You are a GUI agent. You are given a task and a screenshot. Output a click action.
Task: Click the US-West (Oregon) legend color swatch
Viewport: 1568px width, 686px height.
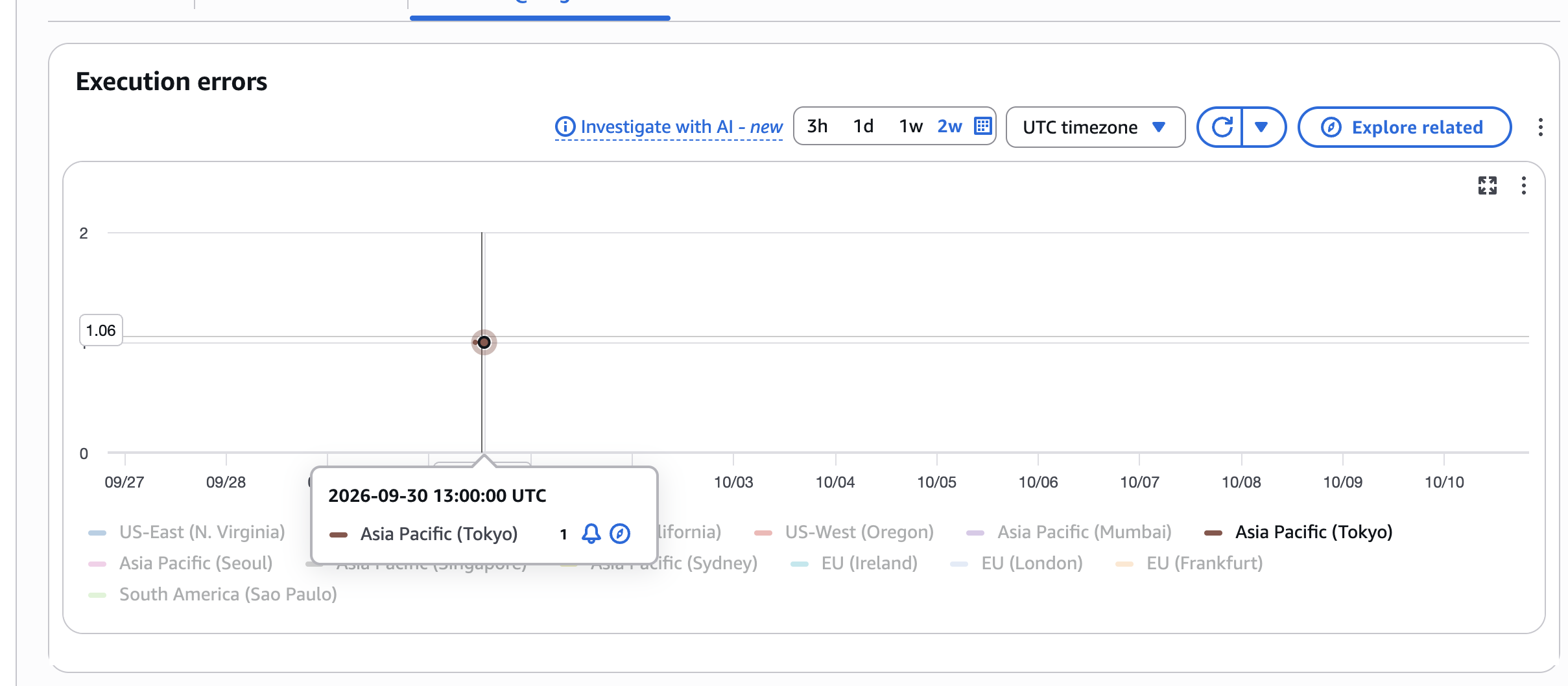(x=763, y=533)
